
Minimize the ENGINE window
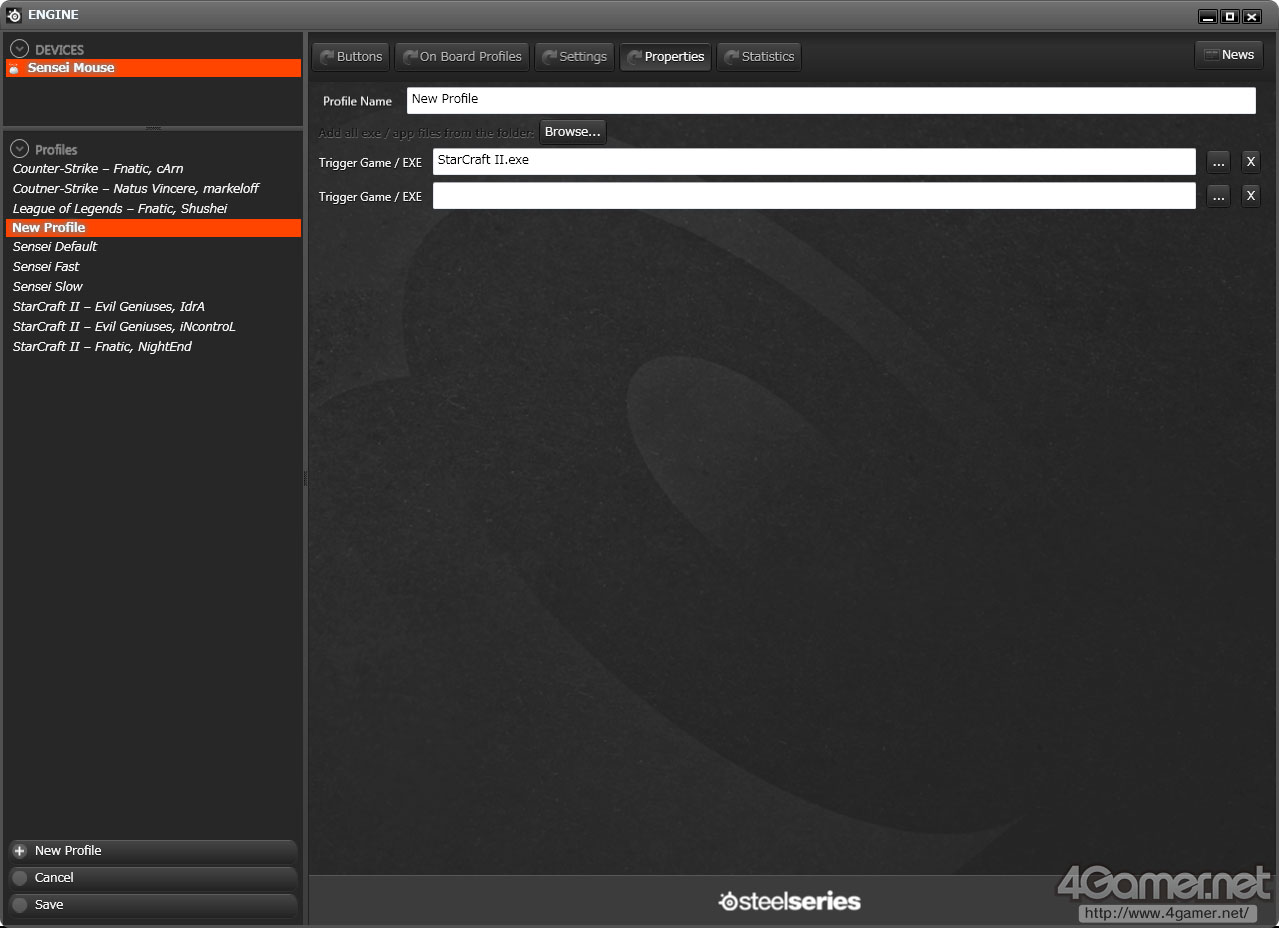1208,16
